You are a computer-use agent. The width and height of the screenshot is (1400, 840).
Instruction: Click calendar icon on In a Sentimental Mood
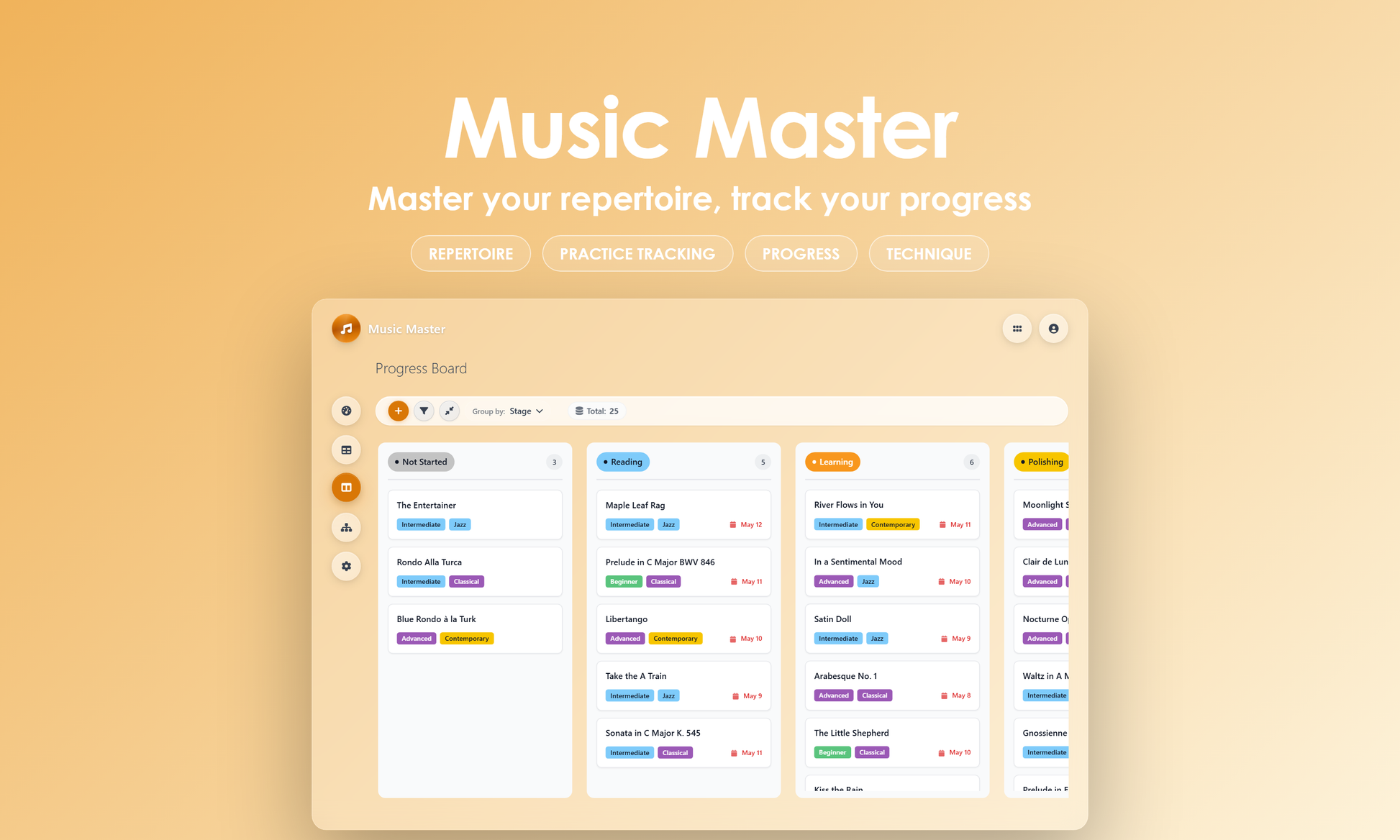[x=941, y=582]
